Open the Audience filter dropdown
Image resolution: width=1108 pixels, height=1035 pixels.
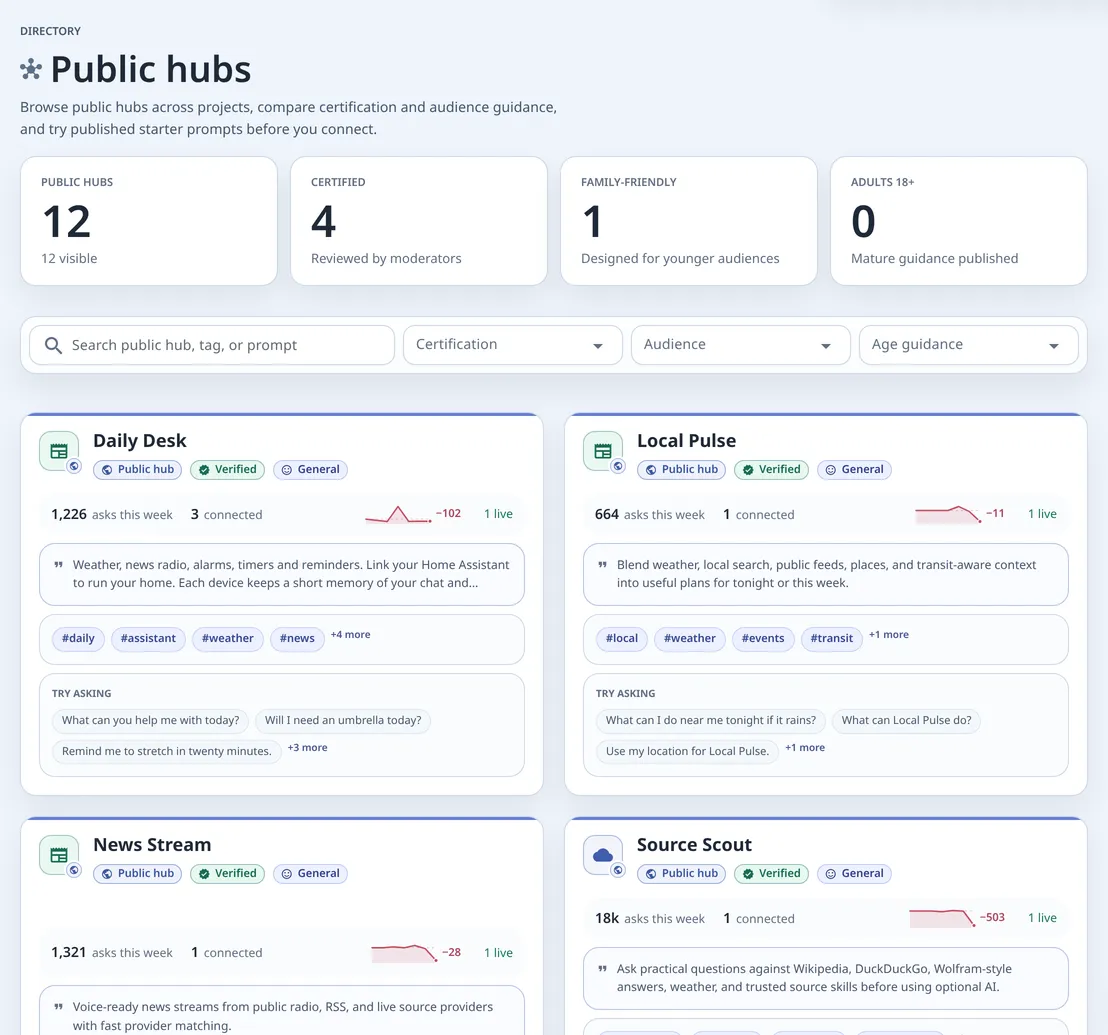pos(741,345)
